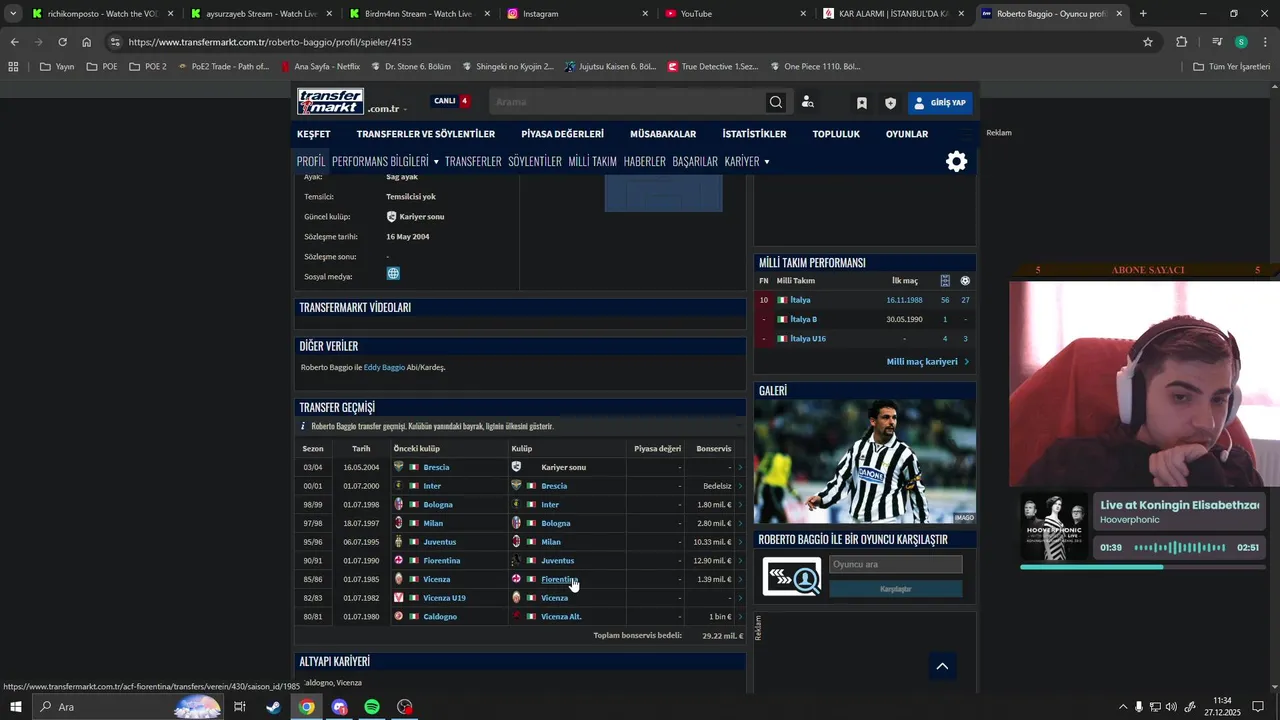Open the bookmarks apps grid icon

[x=13, y=67]
